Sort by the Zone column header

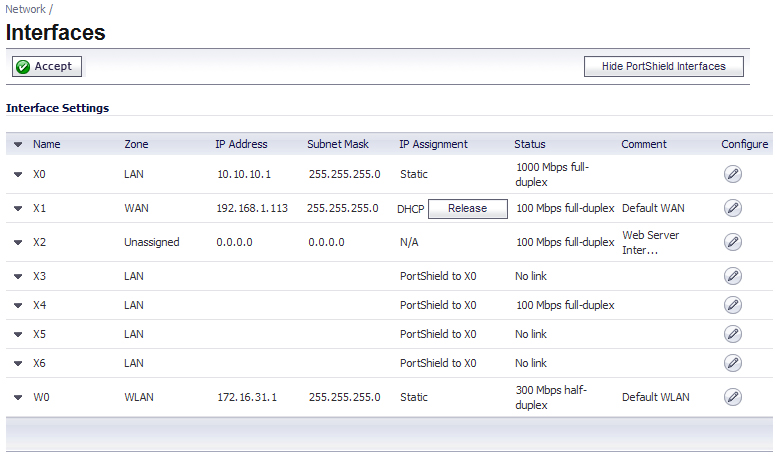[x=136, y=144]
